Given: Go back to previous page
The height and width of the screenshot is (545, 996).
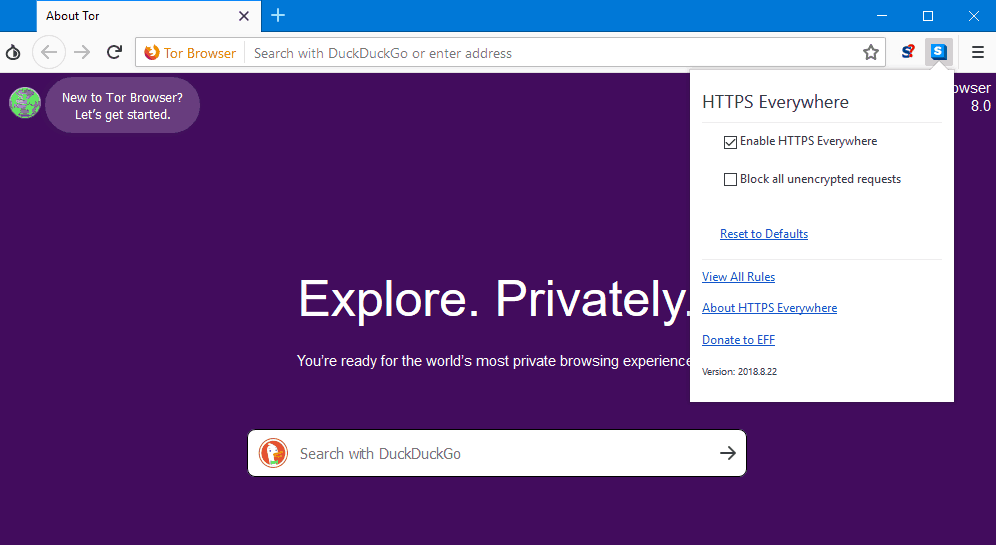Looking at the screenshot, I should tap(49, 52).
